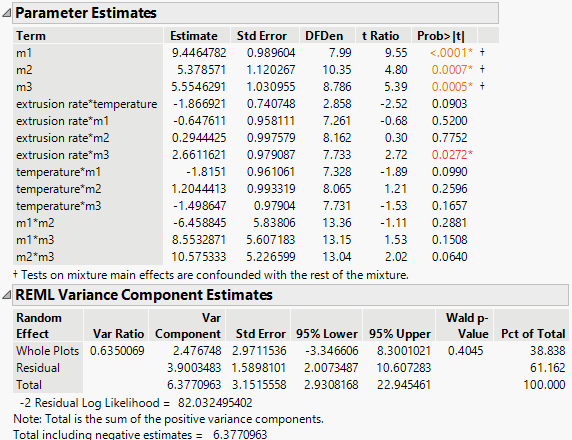Select the Wald p-Value column header
Image resolution: width=572 pixels, height=440 pixels.
pyautogui.click(x=467, y=325)
